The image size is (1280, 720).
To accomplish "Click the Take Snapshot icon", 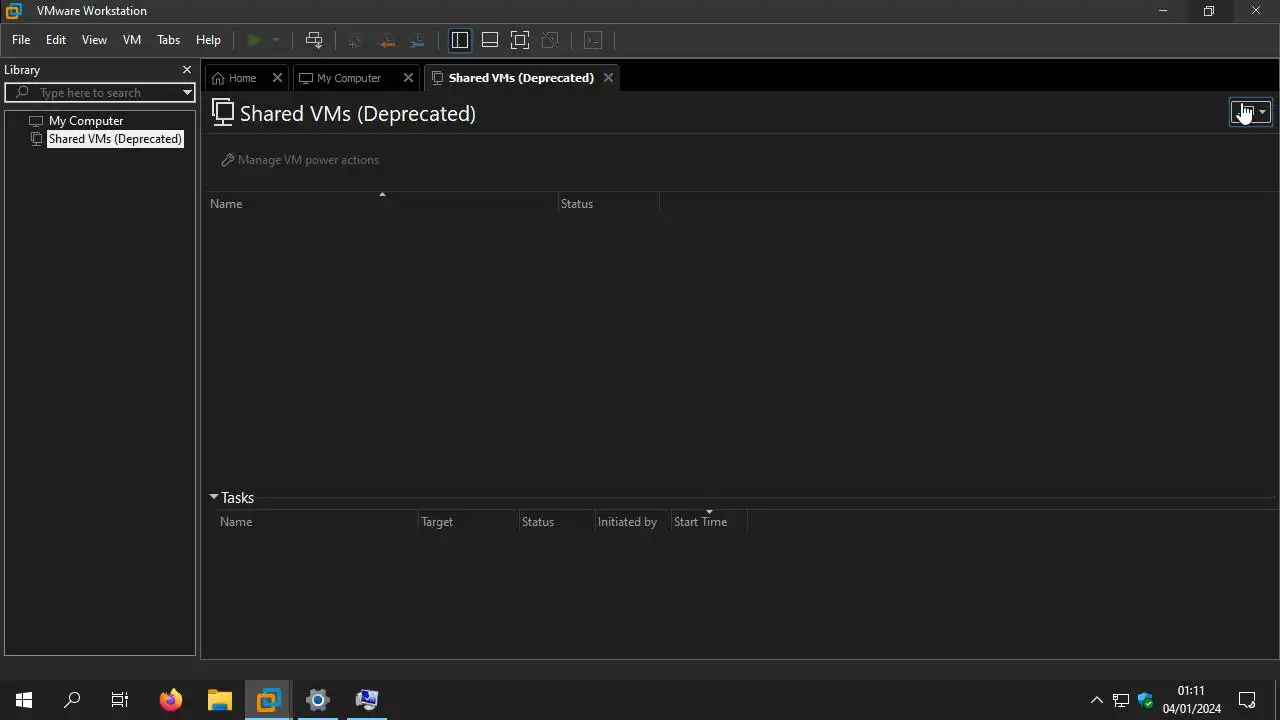I will point(355,40).
